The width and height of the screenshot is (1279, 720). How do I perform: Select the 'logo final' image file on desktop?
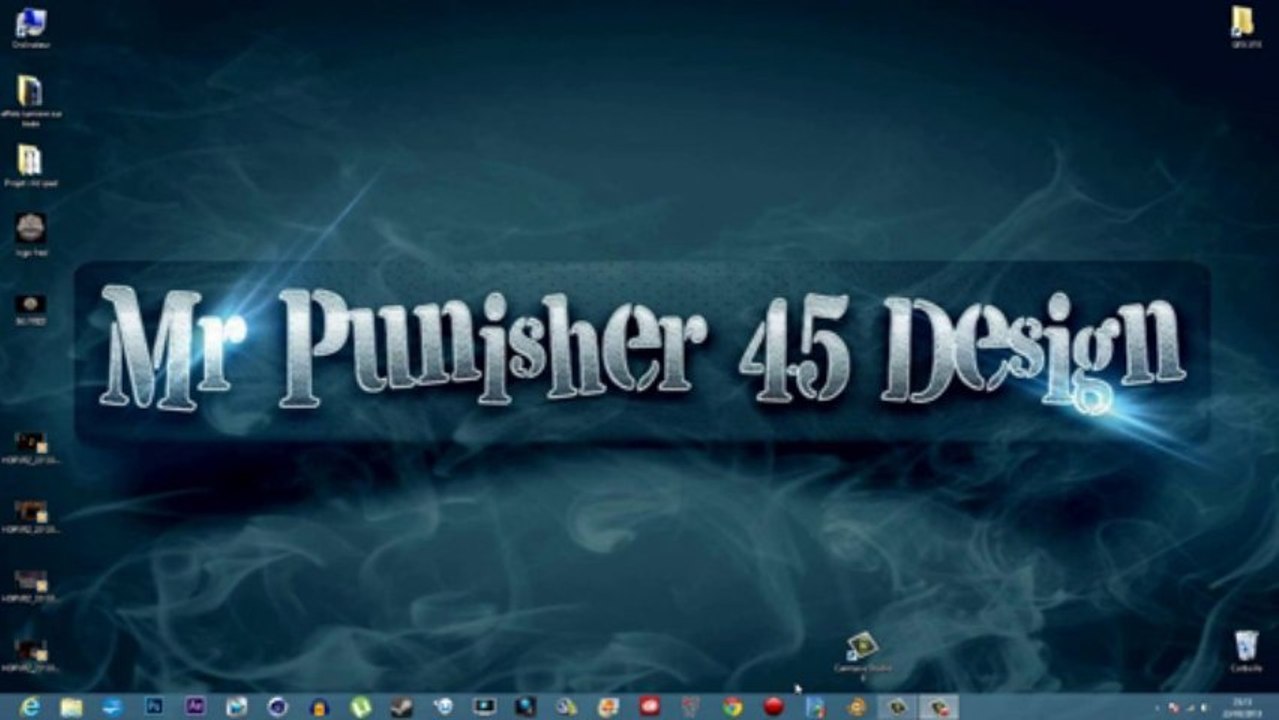coord(31,235)
